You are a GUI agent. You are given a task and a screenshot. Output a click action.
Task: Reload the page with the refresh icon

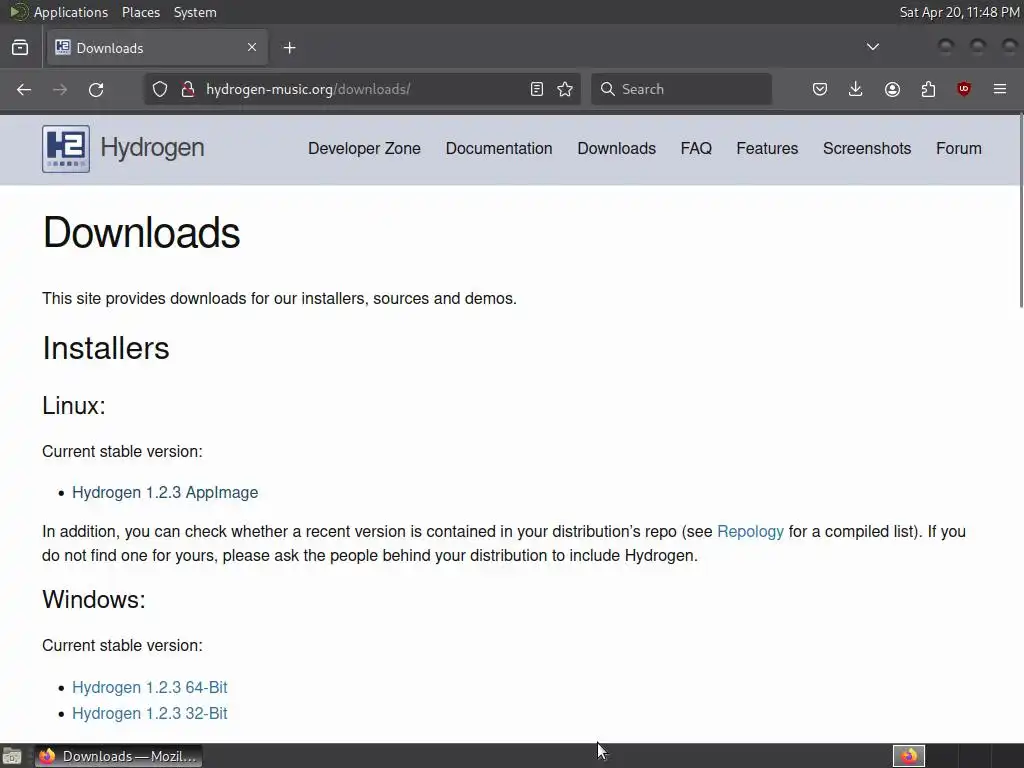pyautogui.click(x=96, y=89)
